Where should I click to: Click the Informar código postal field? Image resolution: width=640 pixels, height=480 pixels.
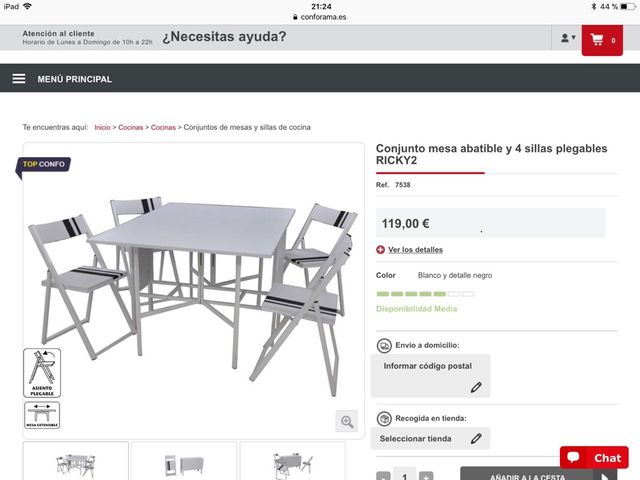click(430, 376)
